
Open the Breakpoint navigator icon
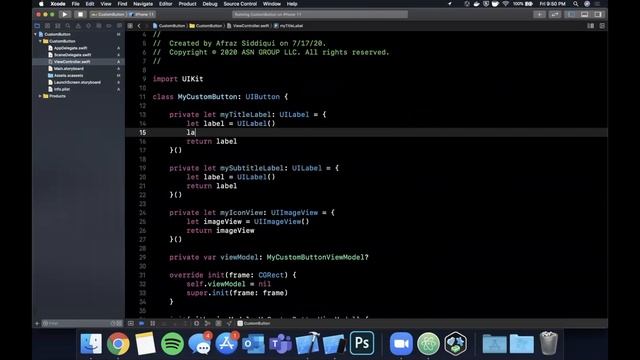coord(109,26)
